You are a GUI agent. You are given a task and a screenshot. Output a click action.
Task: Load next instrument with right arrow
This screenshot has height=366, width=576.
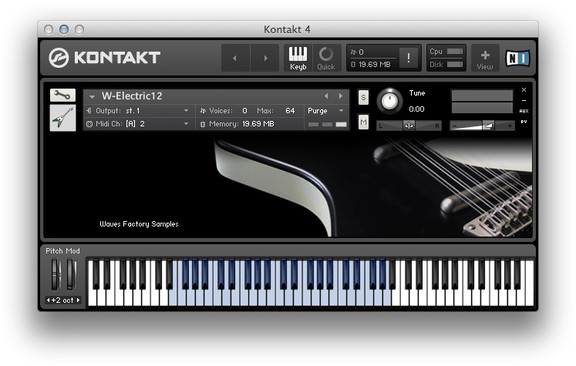341,96
